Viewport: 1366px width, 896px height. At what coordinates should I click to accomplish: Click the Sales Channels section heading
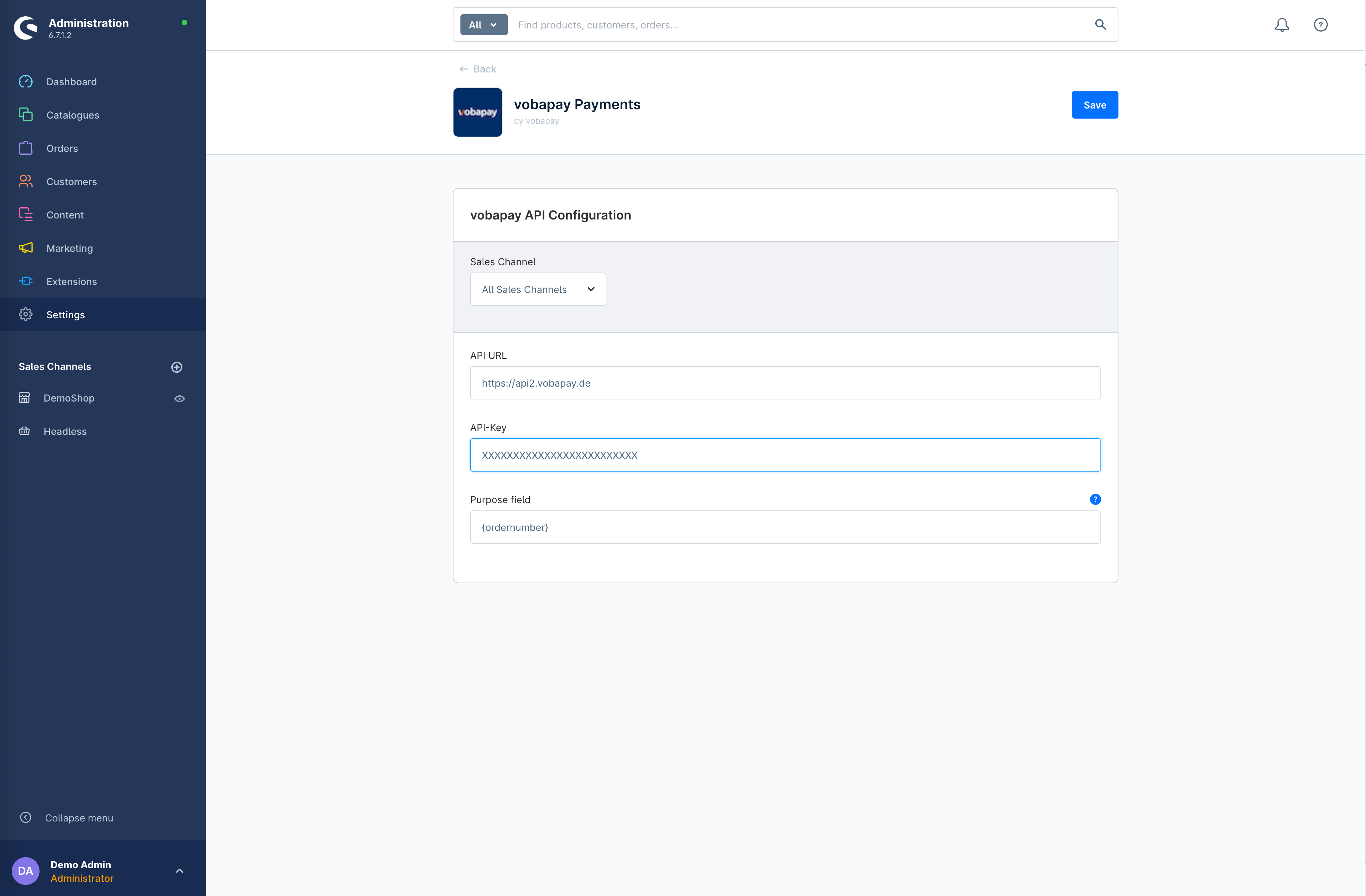[55, 366]
